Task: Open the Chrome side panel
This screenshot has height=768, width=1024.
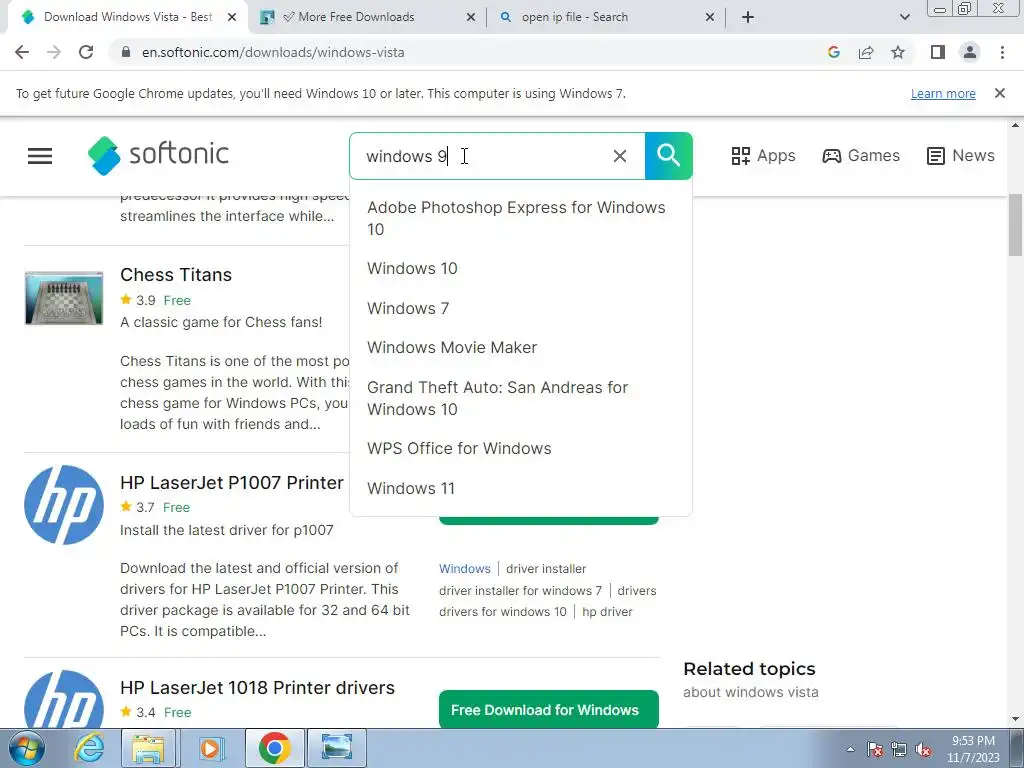Action: point(938,52)
